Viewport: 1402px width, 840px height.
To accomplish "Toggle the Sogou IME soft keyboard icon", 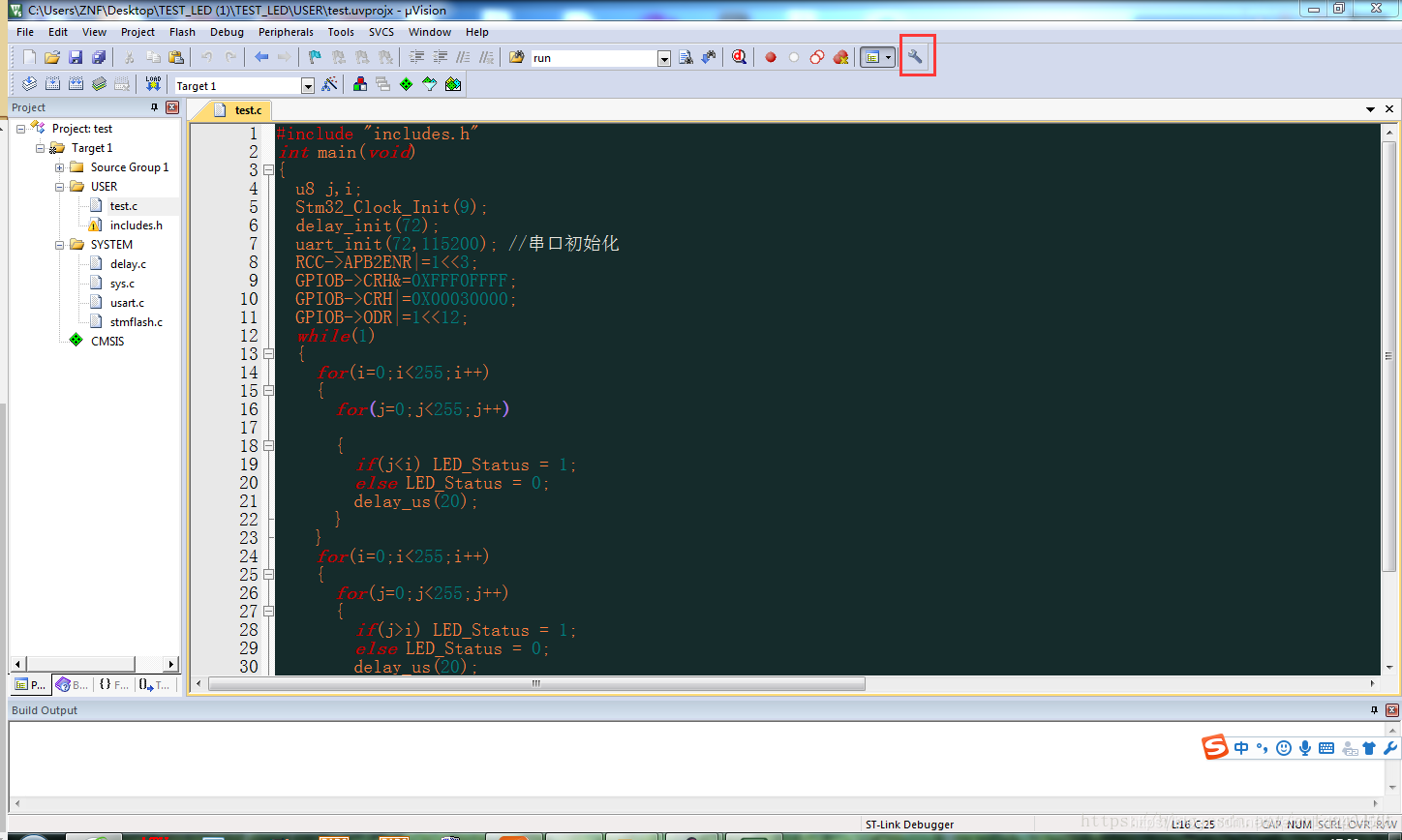I will (1326, 748).
